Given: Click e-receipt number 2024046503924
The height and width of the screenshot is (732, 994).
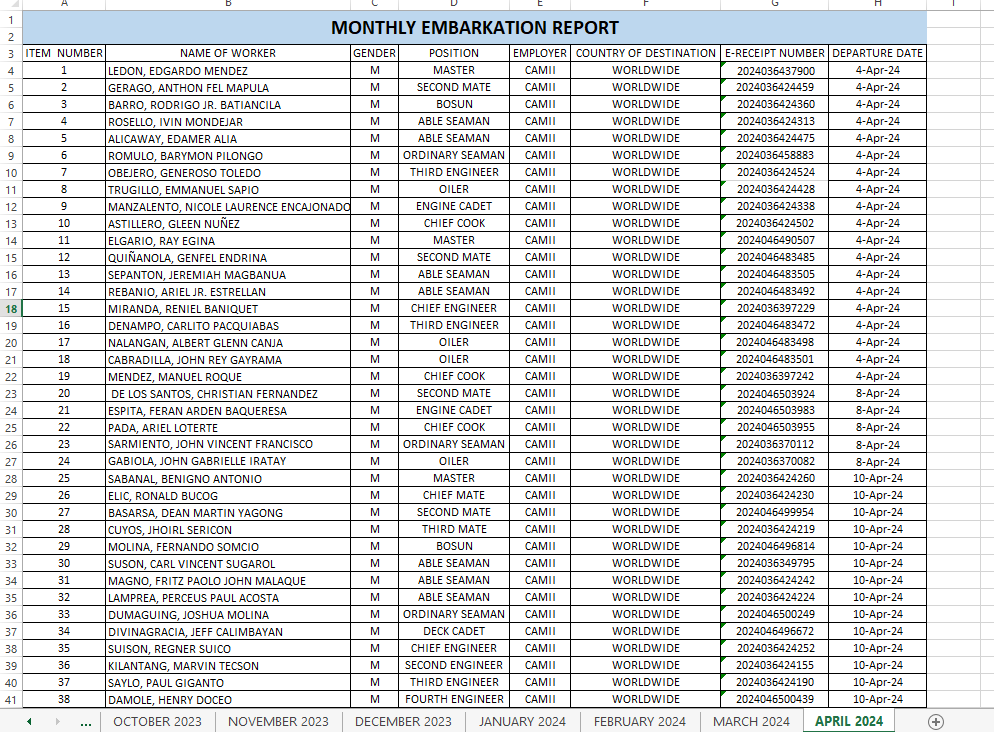Looking at the screenshot, I should click(x=775, y=394).
